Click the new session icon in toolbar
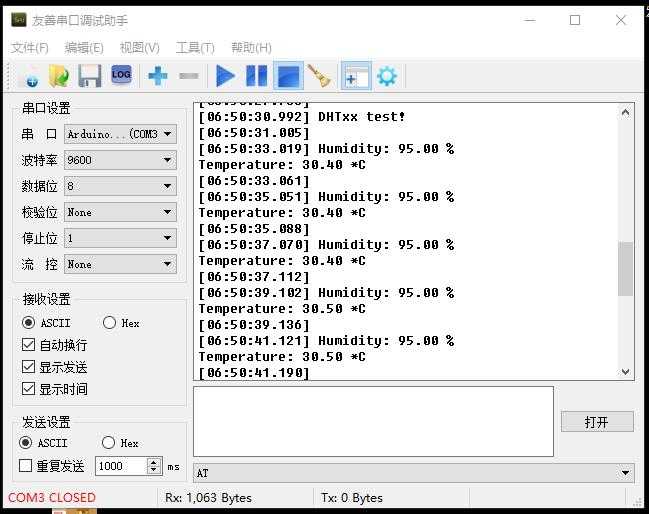 30,77
